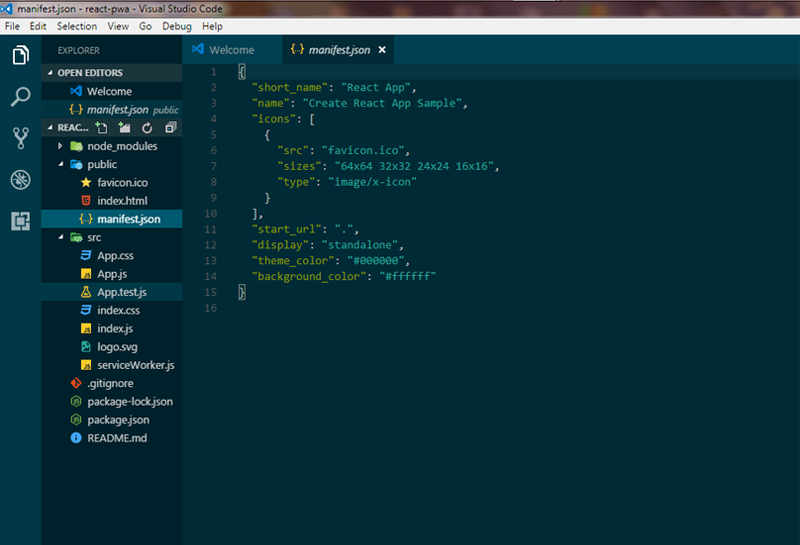Collapse the Open Editors section
Screen dimensions: 800x545
[51, 73]
